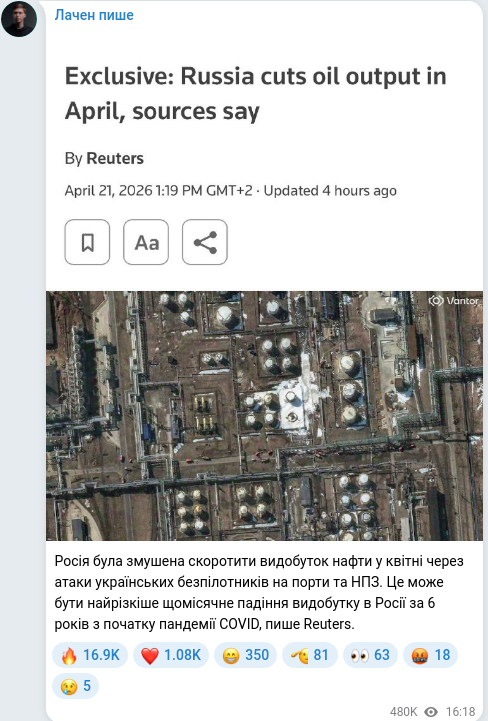Add the grinning face reaction 350
The height and width of the screenshot is (721, 488).
click(x=245, y=655)
